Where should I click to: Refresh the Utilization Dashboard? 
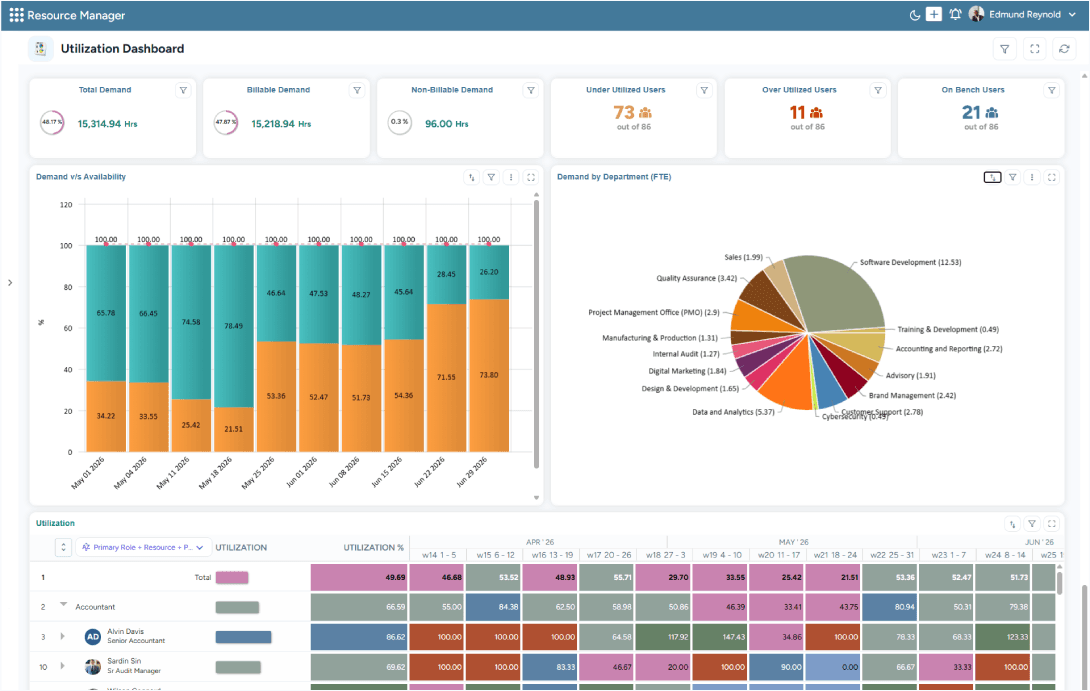1064,49
